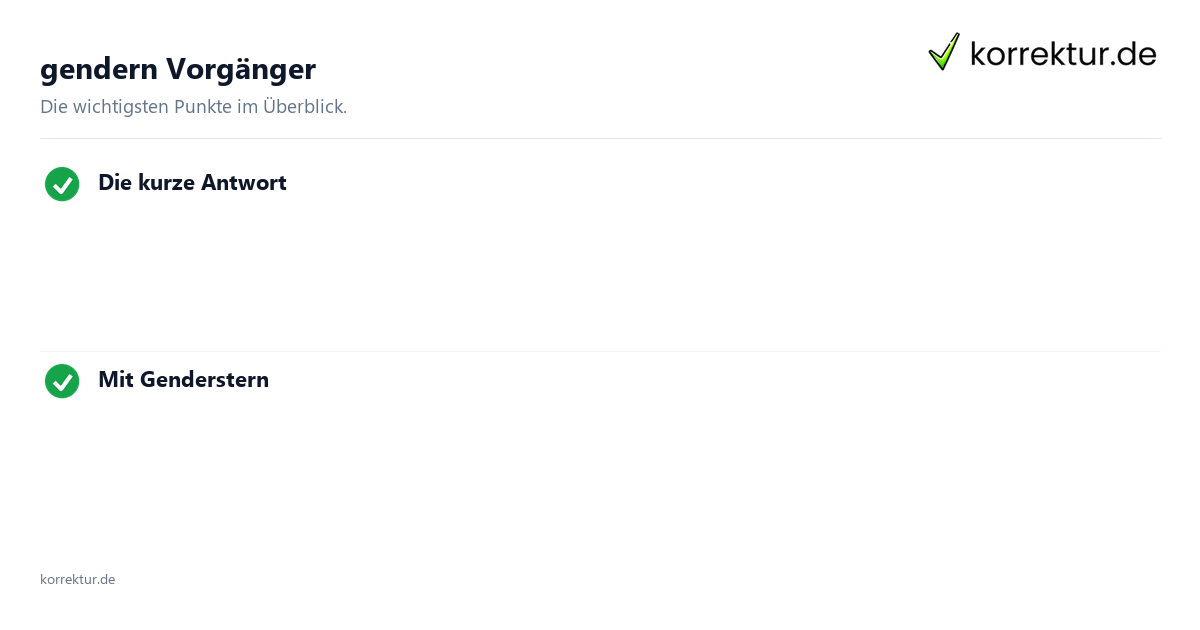Click the green checkmark in the korrektur.de logo

944,52
